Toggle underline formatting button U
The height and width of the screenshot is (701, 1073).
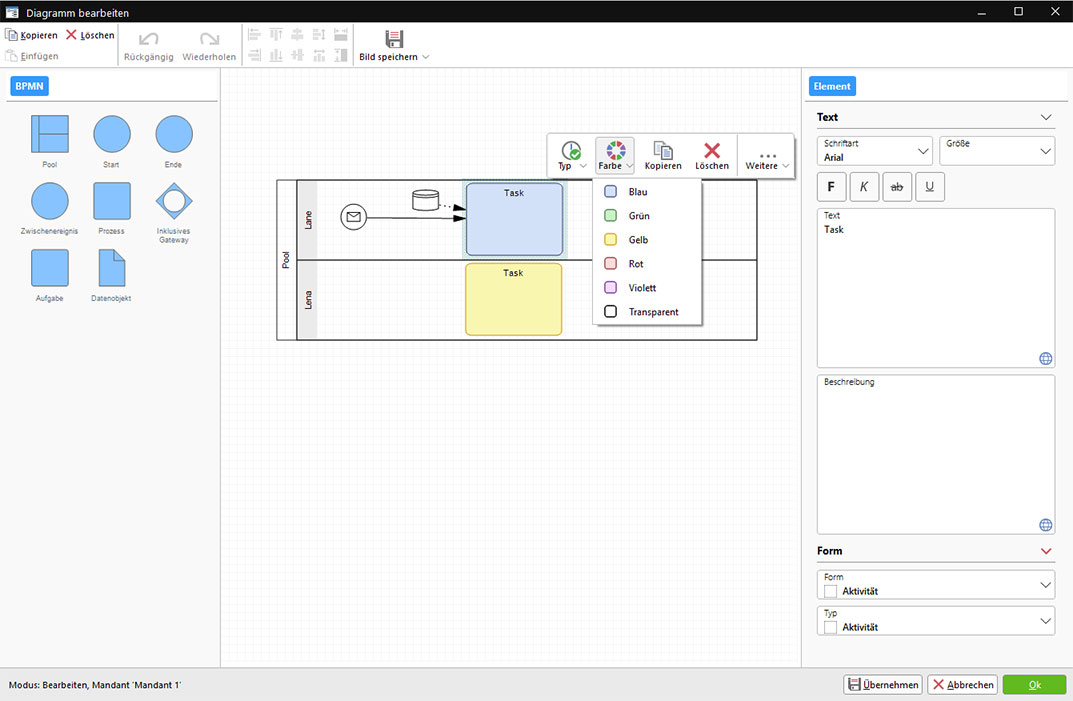(x=929, y=187)
